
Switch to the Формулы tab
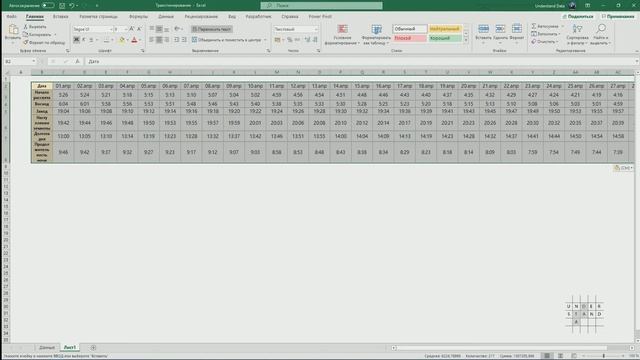[x=138, y=17]
